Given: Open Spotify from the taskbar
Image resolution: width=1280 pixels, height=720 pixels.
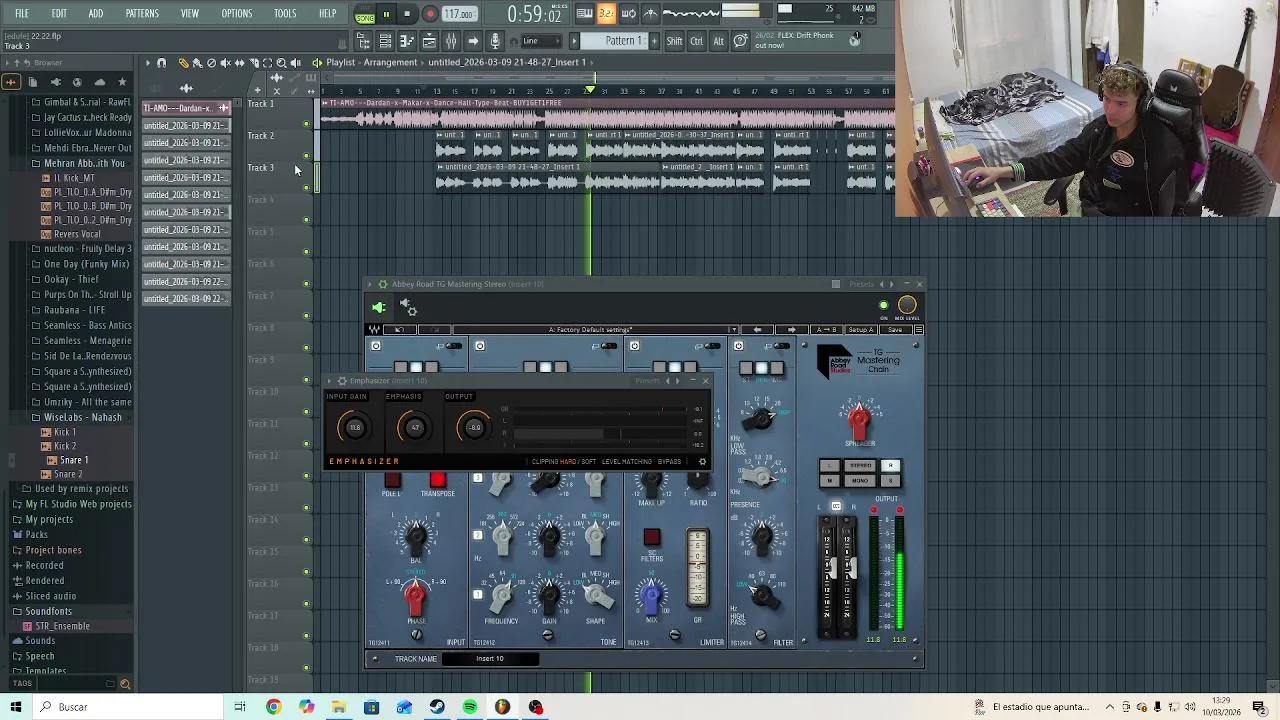Looking at the screenshot, I should pos(470,707).
